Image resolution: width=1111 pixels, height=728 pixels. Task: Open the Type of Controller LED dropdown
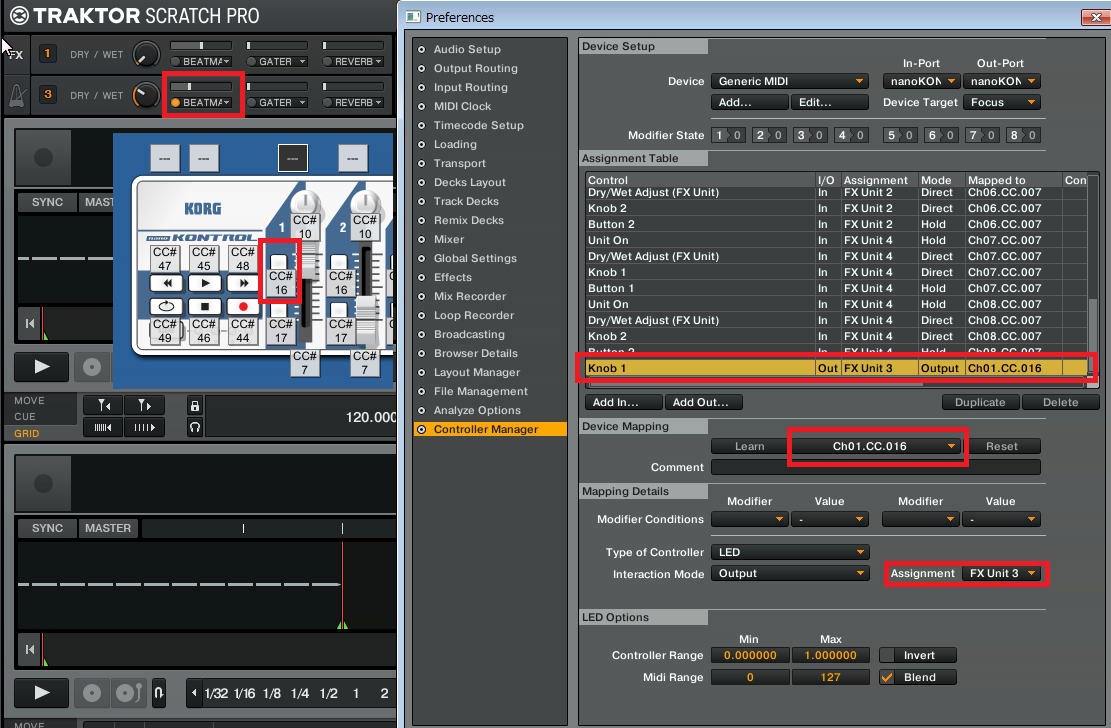789,552
